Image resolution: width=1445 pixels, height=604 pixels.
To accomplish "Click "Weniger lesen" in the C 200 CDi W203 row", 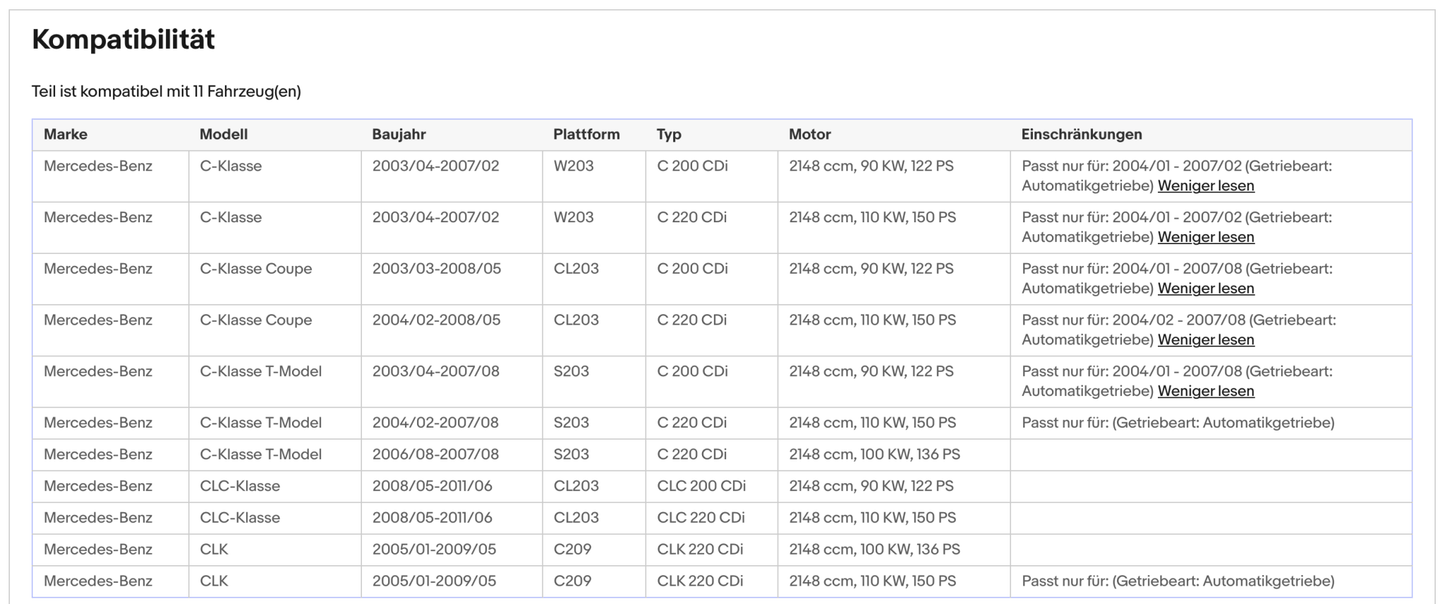I will pyautogui.click(x=1205, y=185).
